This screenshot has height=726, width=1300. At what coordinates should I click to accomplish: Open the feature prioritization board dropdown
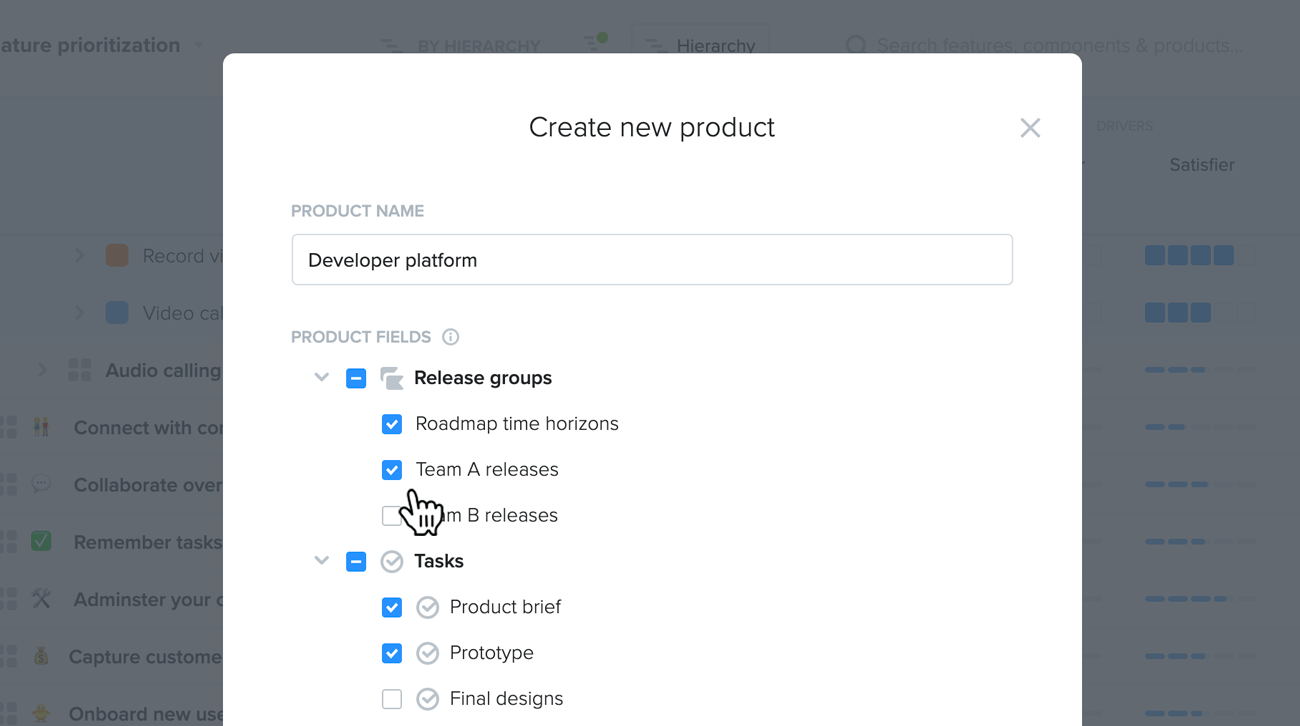pyautogui.click(x=198, y=45)
